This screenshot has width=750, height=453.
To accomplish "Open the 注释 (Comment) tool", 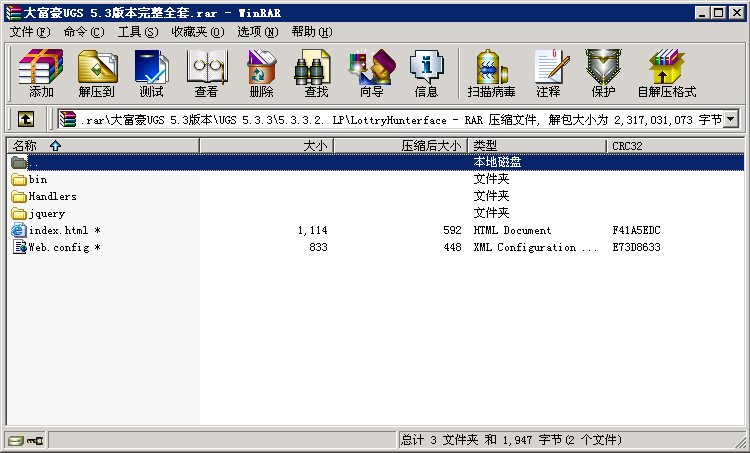I will 548,73.
